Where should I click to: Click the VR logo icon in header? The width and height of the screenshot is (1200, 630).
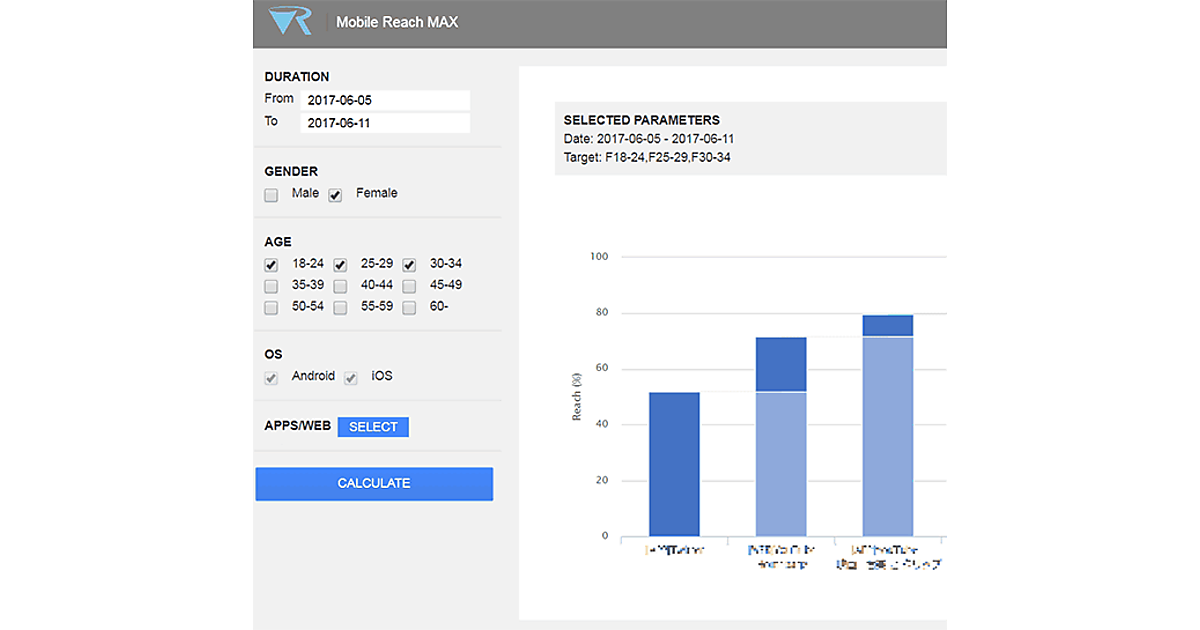(291, 22)
